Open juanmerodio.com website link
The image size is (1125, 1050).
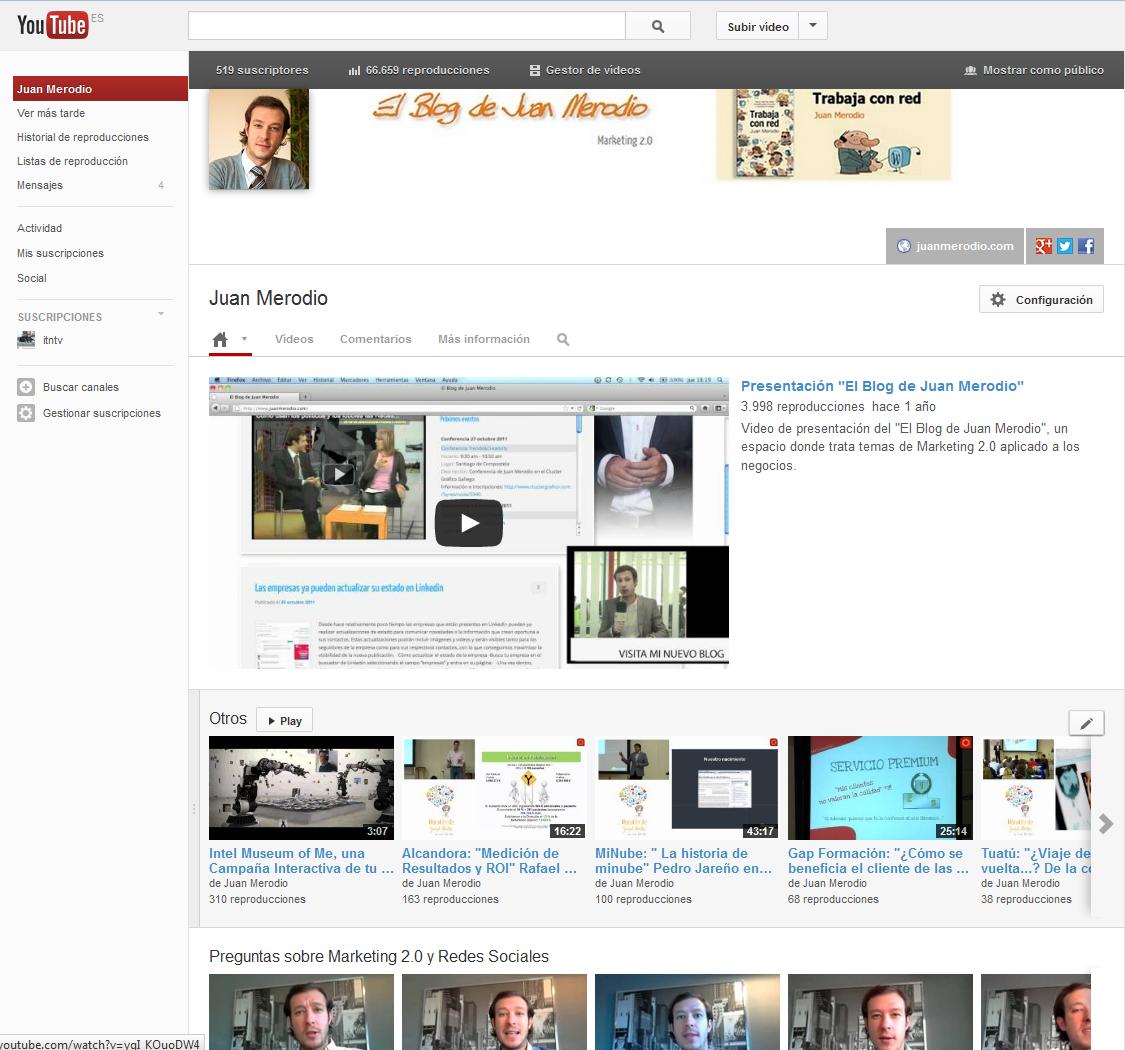[x=955, y=246]
